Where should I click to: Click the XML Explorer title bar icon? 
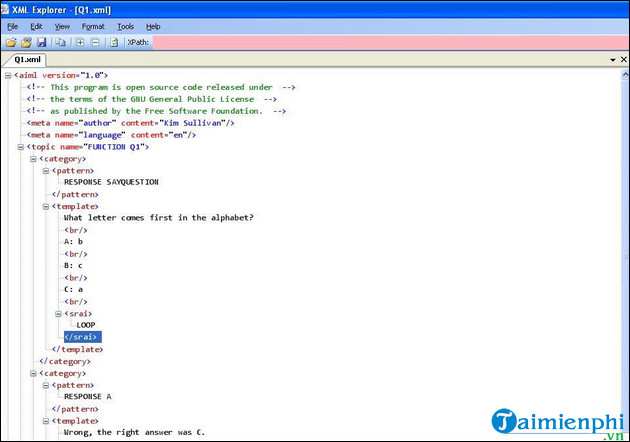click(5, 9)
